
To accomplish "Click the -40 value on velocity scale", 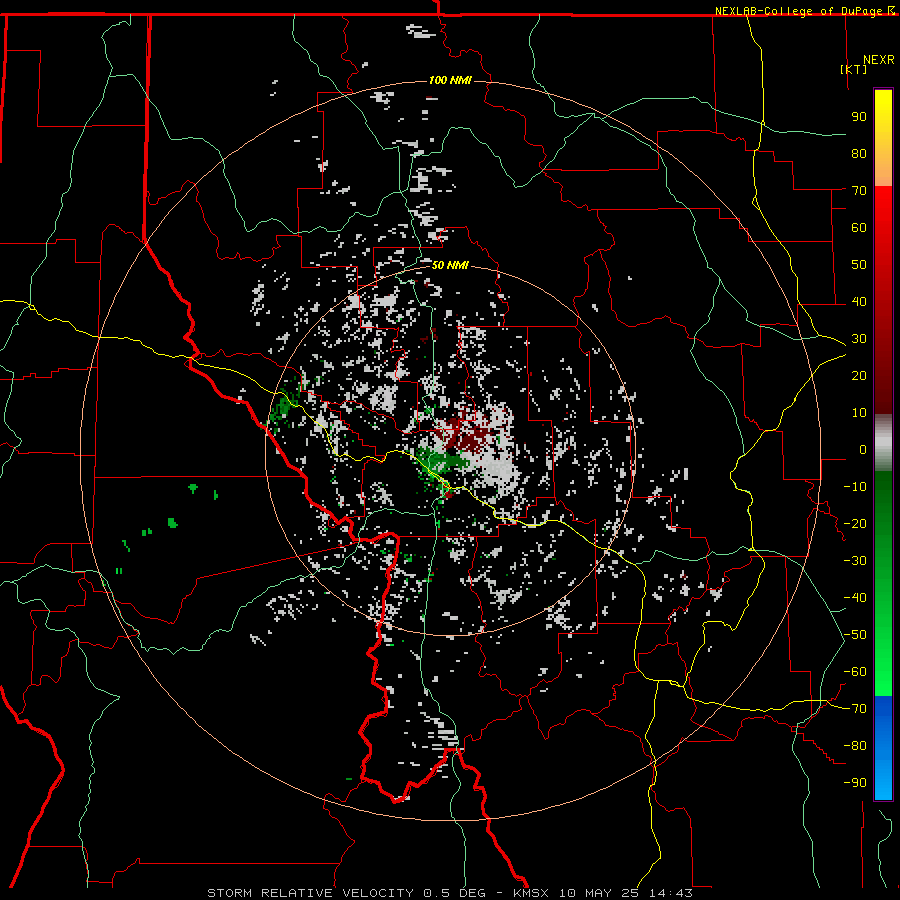I will (855, 598).
